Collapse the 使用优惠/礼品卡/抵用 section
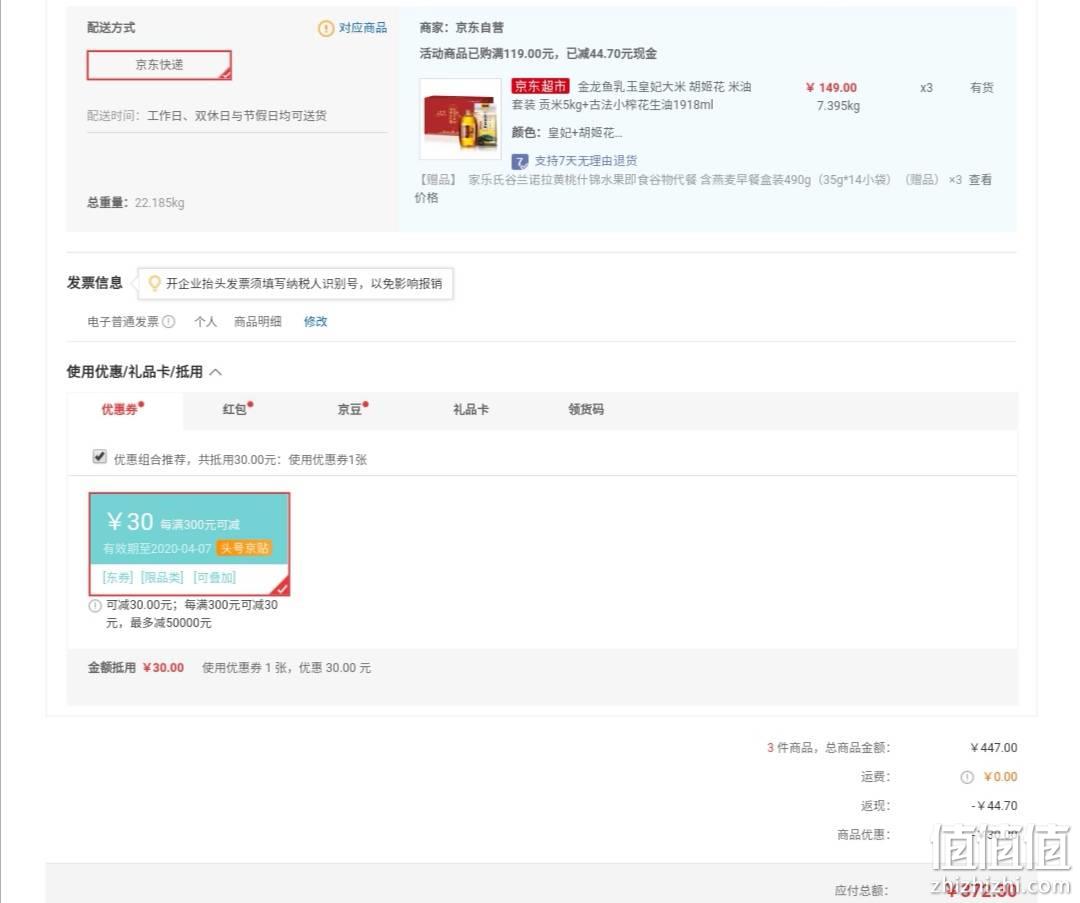The width and height of the screenshot is (1080, 903). pos(216,372)
